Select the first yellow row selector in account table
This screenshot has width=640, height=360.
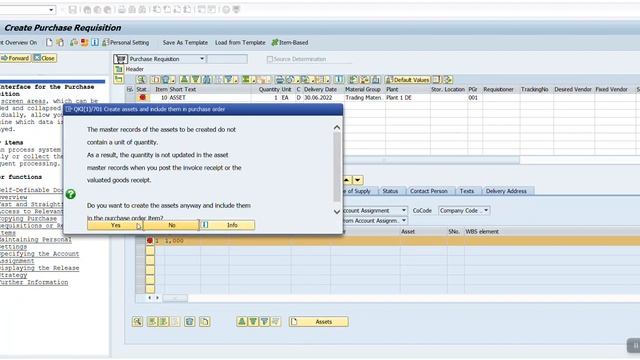[150, 250]
